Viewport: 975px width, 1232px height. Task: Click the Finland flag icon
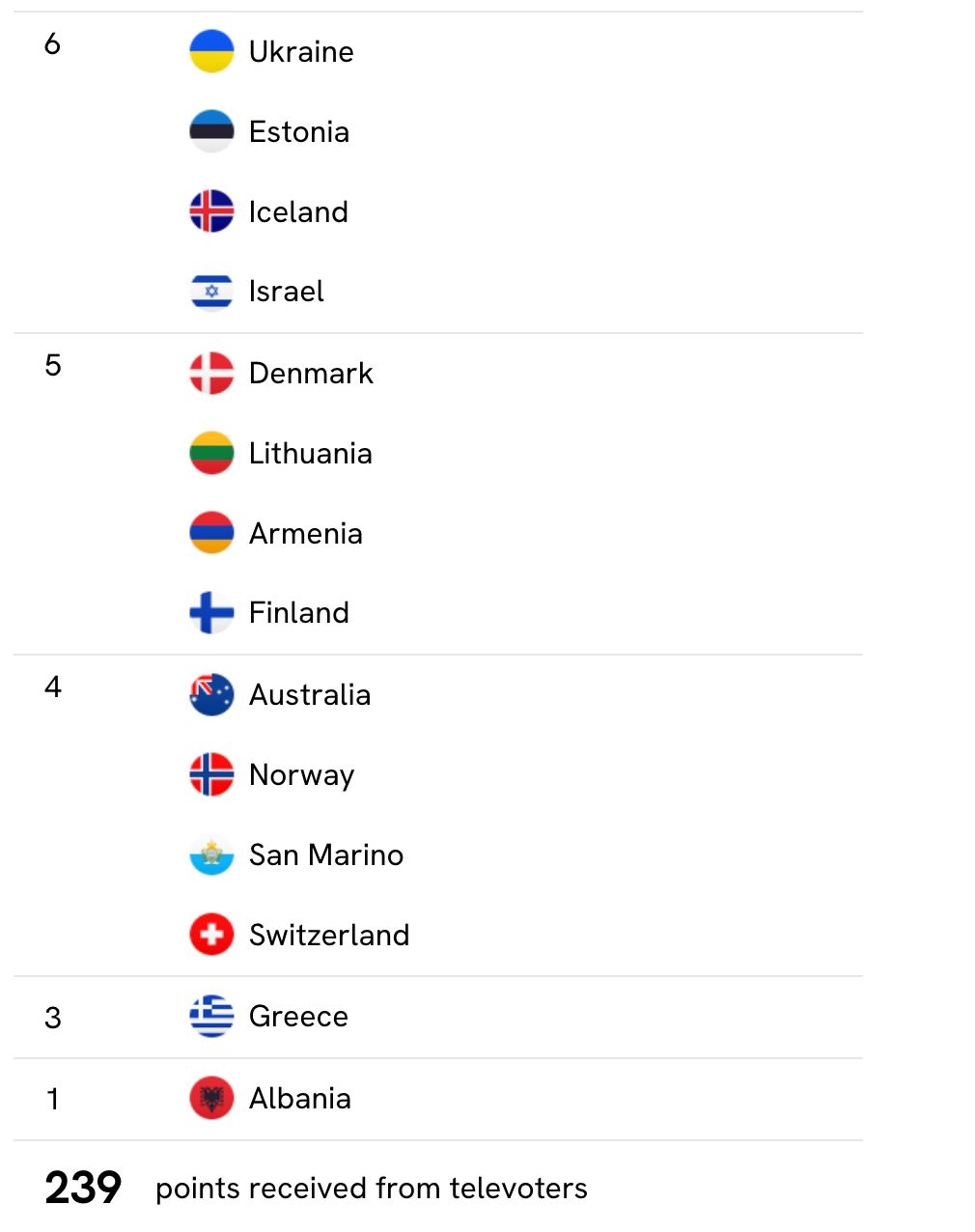[x=211, y=612]
